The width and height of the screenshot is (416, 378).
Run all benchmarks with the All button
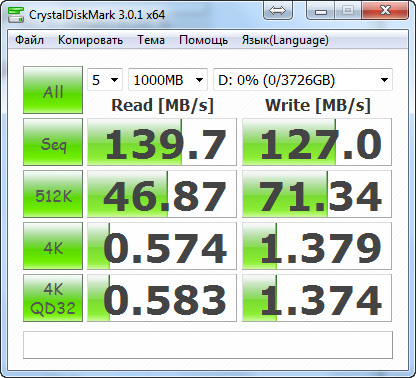click(53, 90)
